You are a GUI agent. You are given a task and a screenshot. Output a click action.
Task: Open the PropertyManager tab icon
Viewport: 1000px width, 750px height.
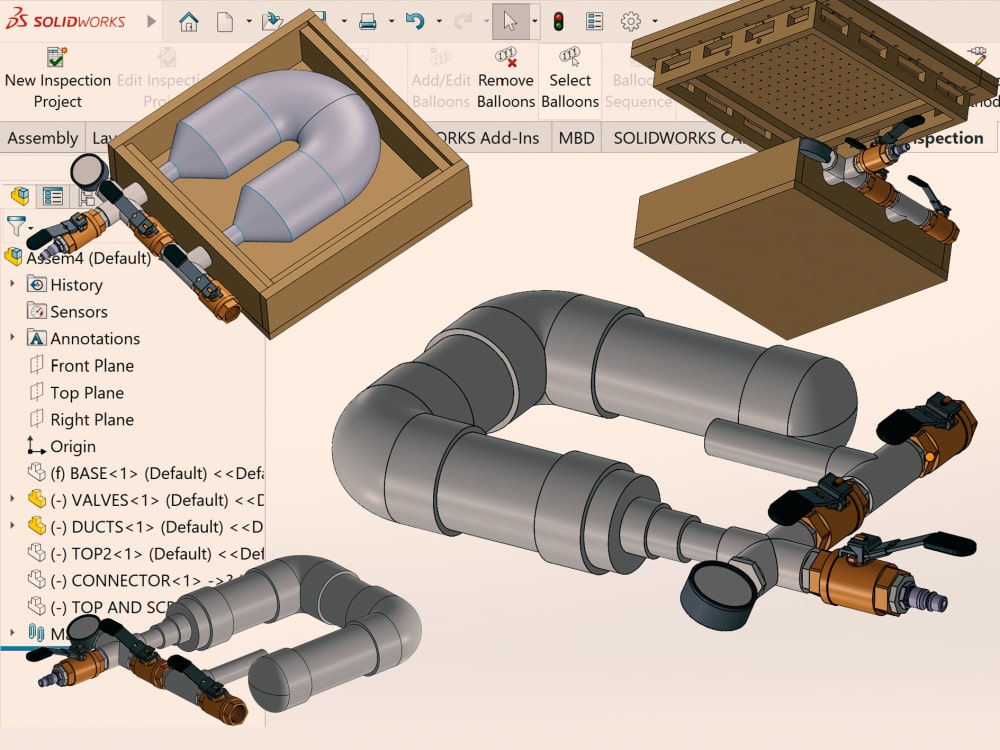coord(52,196)
